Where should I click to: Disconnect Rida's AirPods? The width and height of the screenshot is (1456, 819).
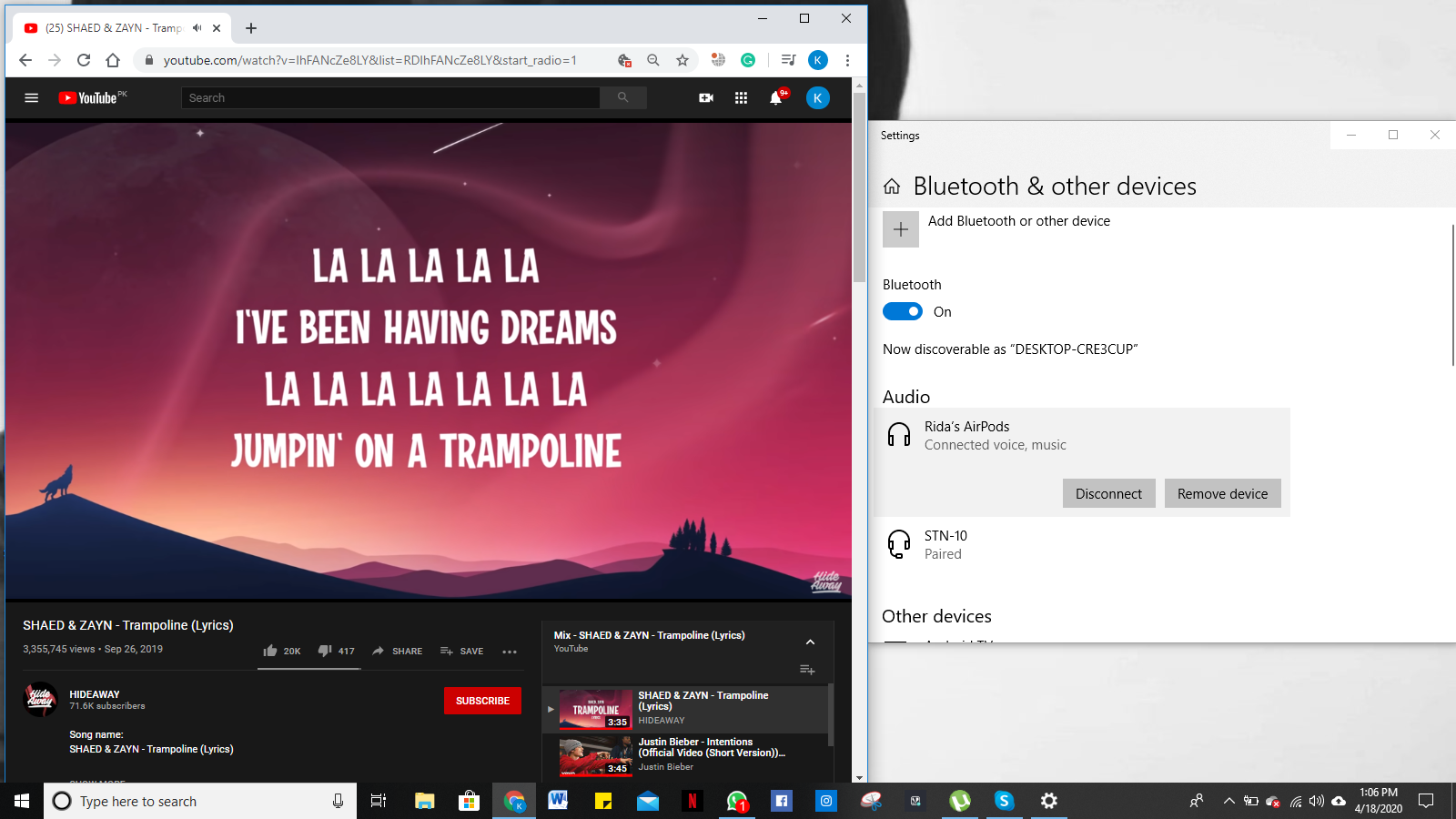point(1108,493)
